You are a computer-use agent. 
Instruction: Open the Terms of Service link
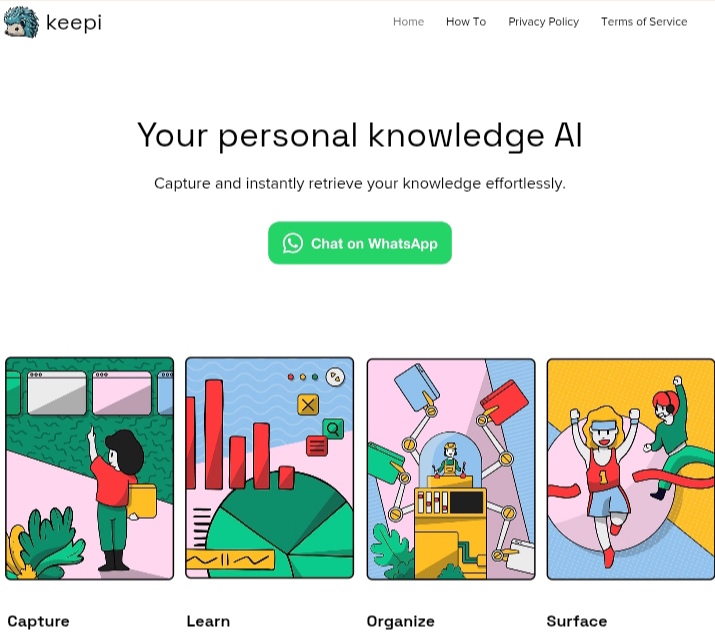tap(644, 21)
